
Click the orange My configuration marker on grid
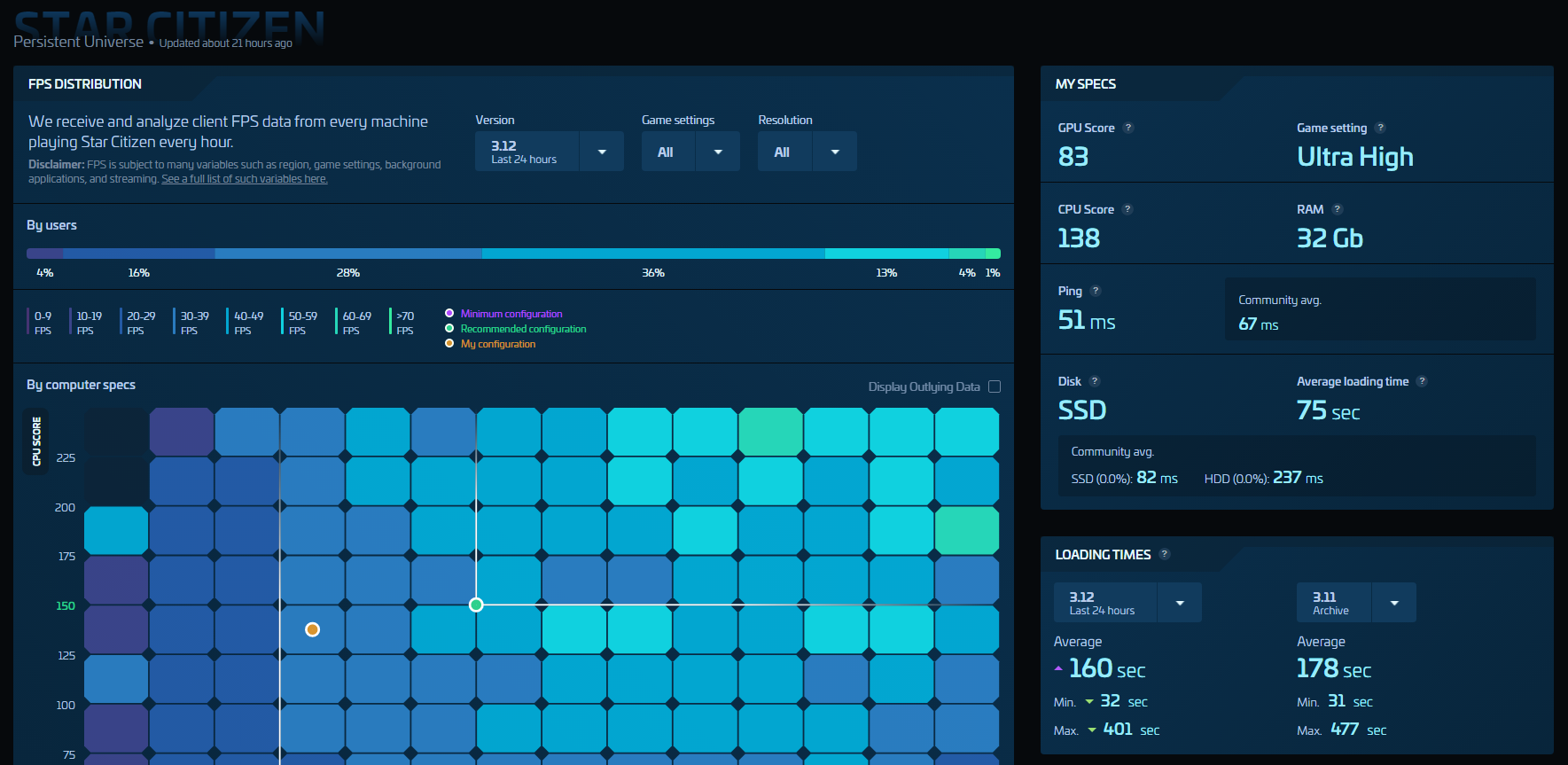pyautogui.click(x=312, y=629)
